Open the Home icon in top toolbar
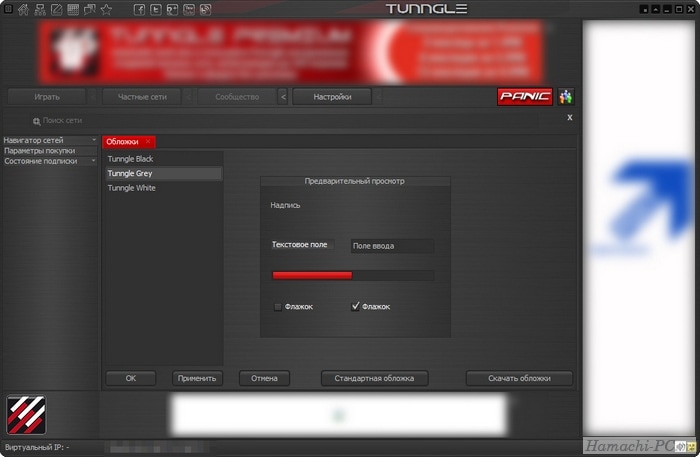The width and height of the screenshot is (700, 457). coord(23,9)
